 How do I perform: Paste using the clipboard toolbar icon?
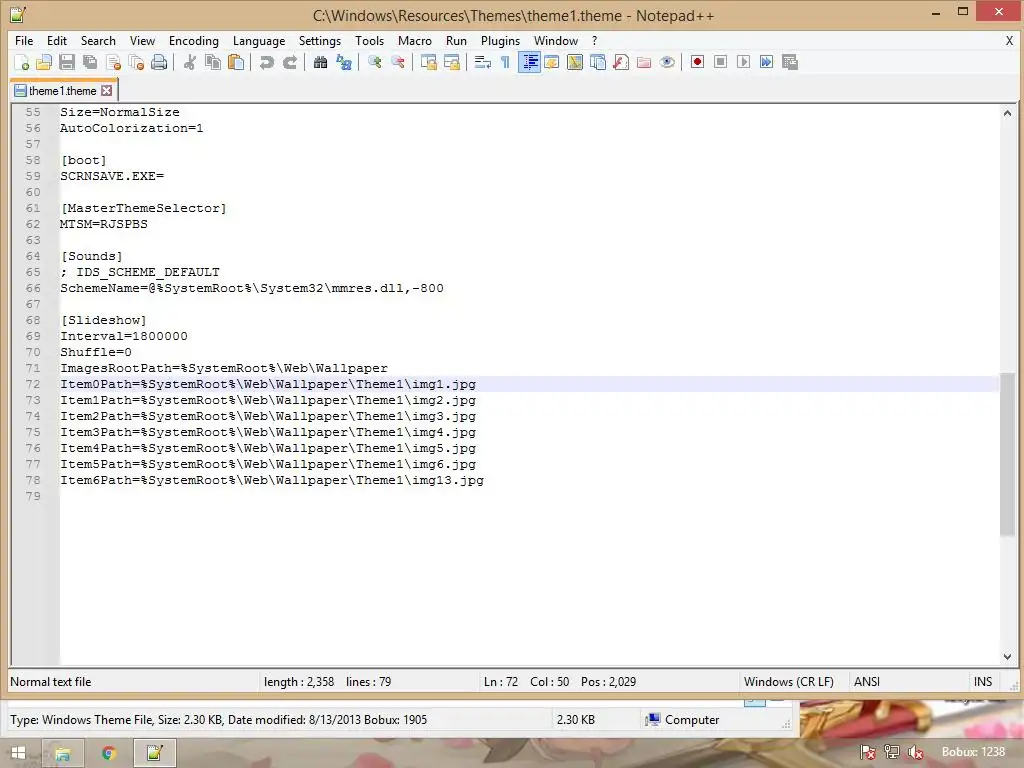click(x=236, y=62)
